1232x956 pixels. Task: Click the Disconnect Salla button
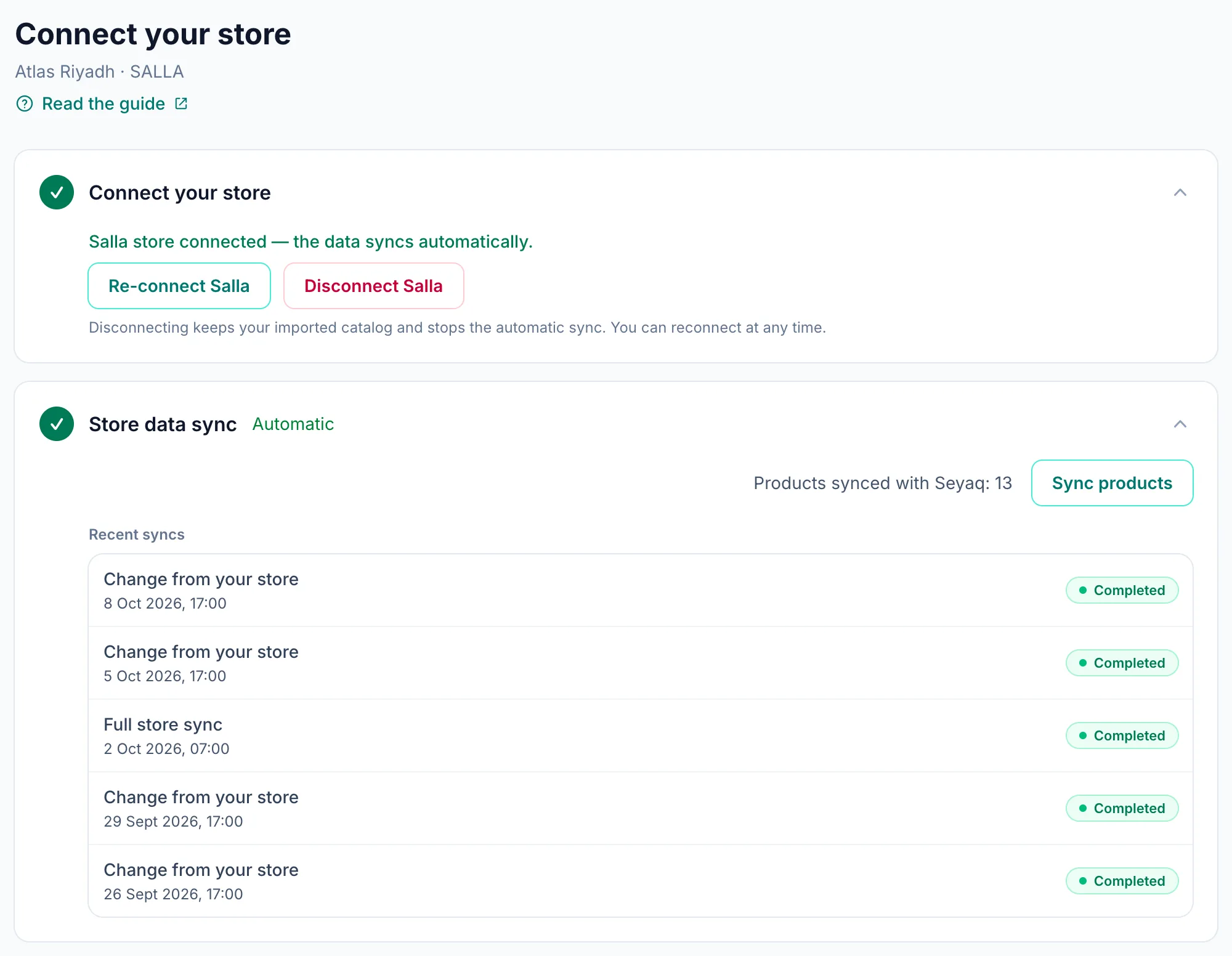pyautogui.click(x=373, y=286)
